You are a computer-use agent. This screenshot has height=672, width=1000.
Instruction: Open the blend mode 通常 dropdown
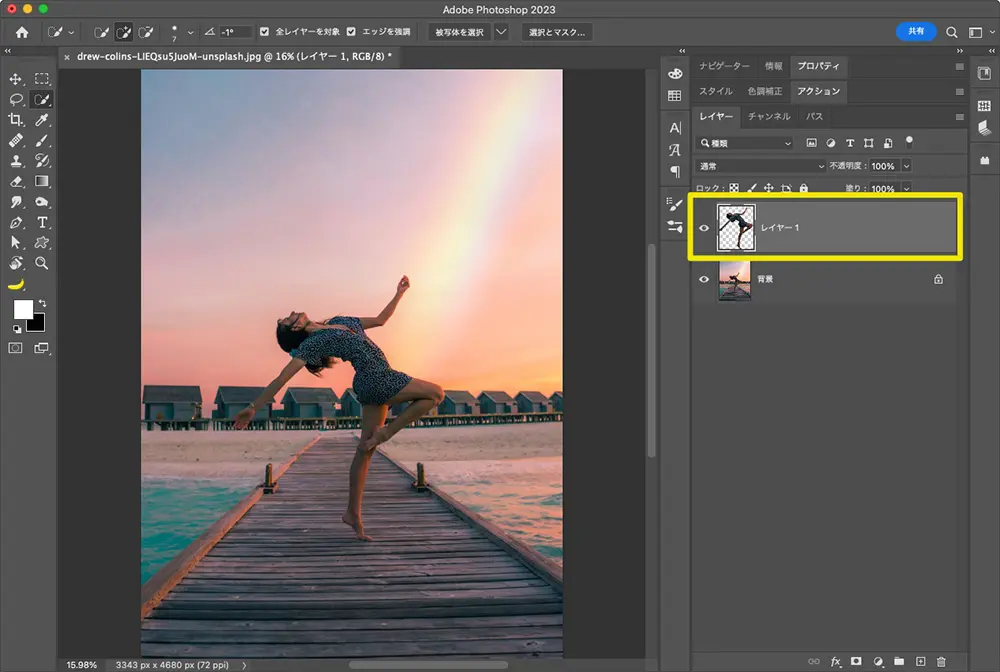[x=761, y=166]
